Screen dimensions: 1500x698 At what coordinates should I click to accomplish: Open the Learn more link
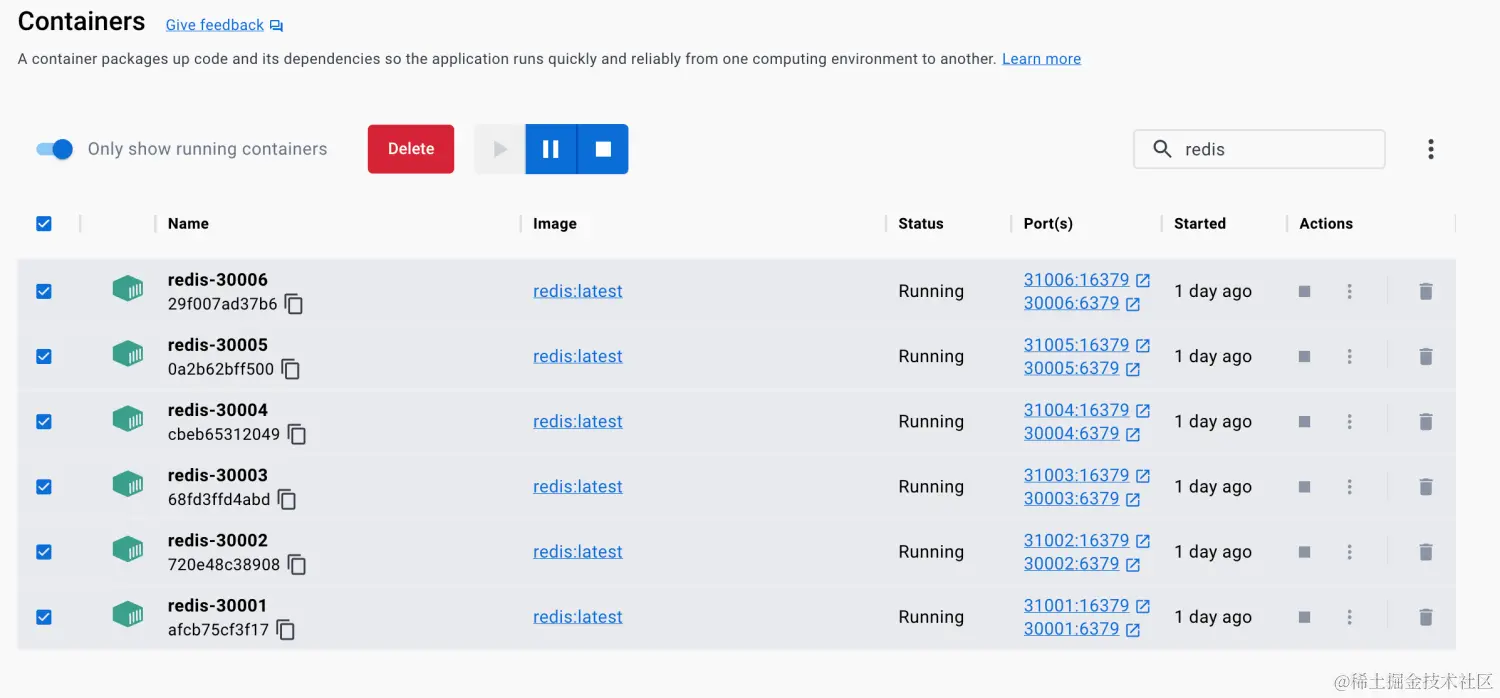(x=1041, y=59)
